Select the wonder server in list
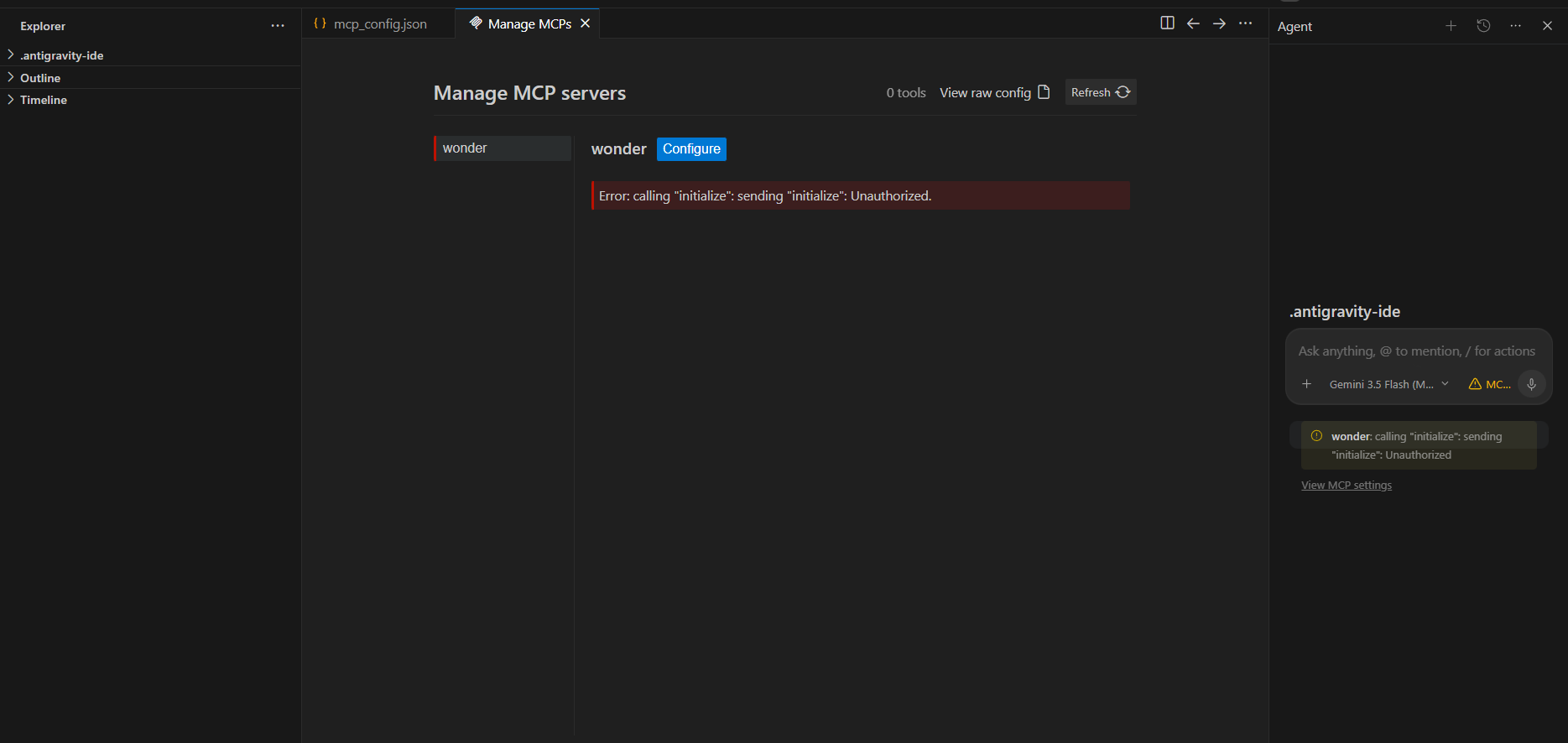Image resolution: width=1568 pixels, height=743 pixels. click(503, 148)
